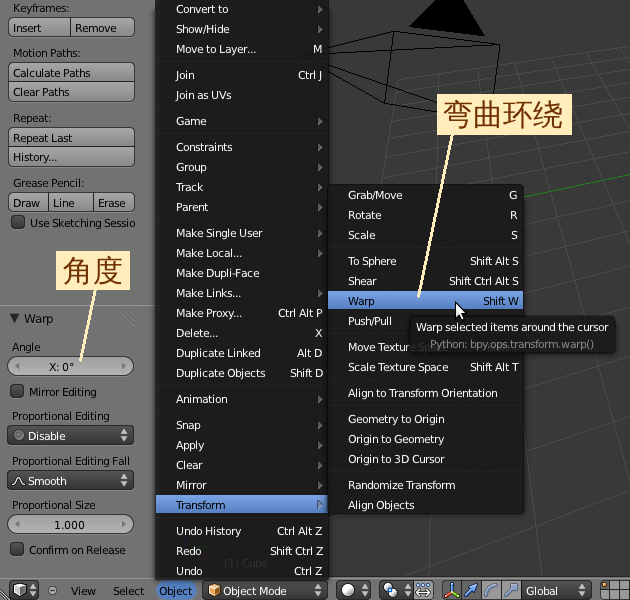Viewport: 630px width, 600px height.
Task: Open the Snap submenu
Action: pyautogui.click(x=242, y=425)
